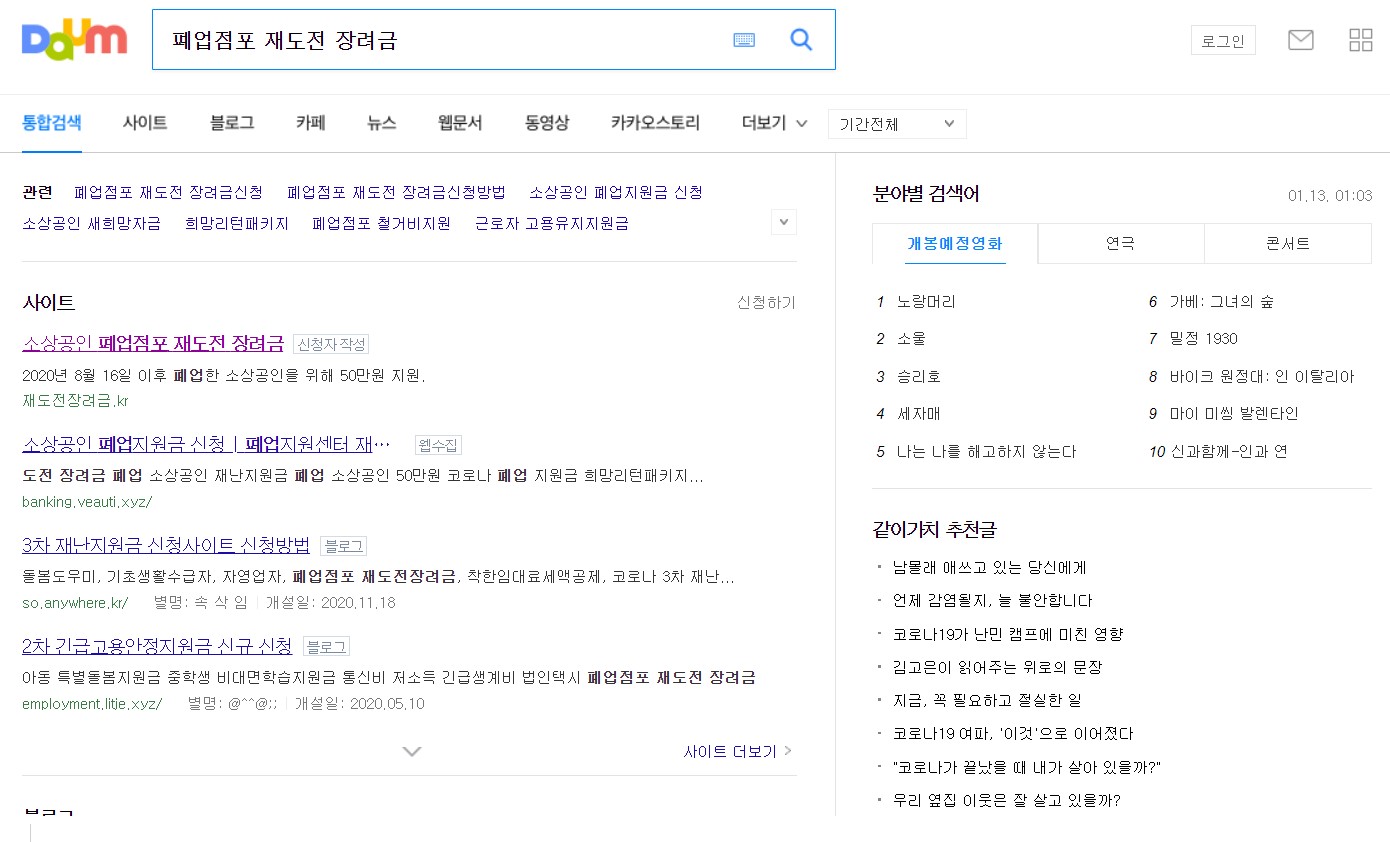Switch to the 카카오스토리 tab
The width and height of the screenshot is (1390, 842).
click(x=655, y=123)
